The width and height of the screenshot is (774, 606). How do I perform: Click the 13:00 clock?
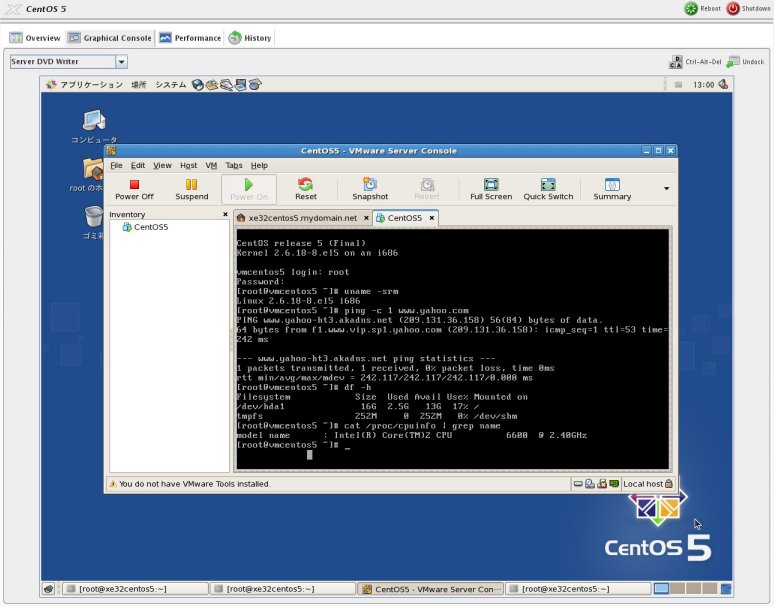click(703, 85)
